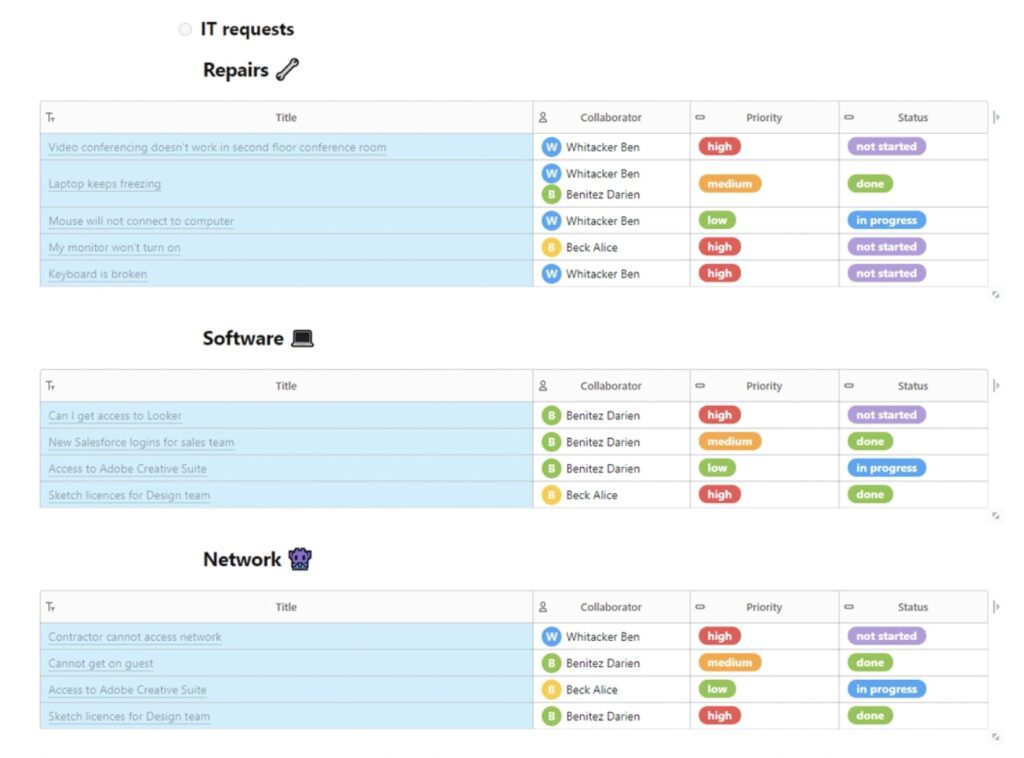Click 'Whitacker Ben' in Contractor cannot access row
Image resolution: width=1024 pixels, height=758 pixels.
[603, 637]
